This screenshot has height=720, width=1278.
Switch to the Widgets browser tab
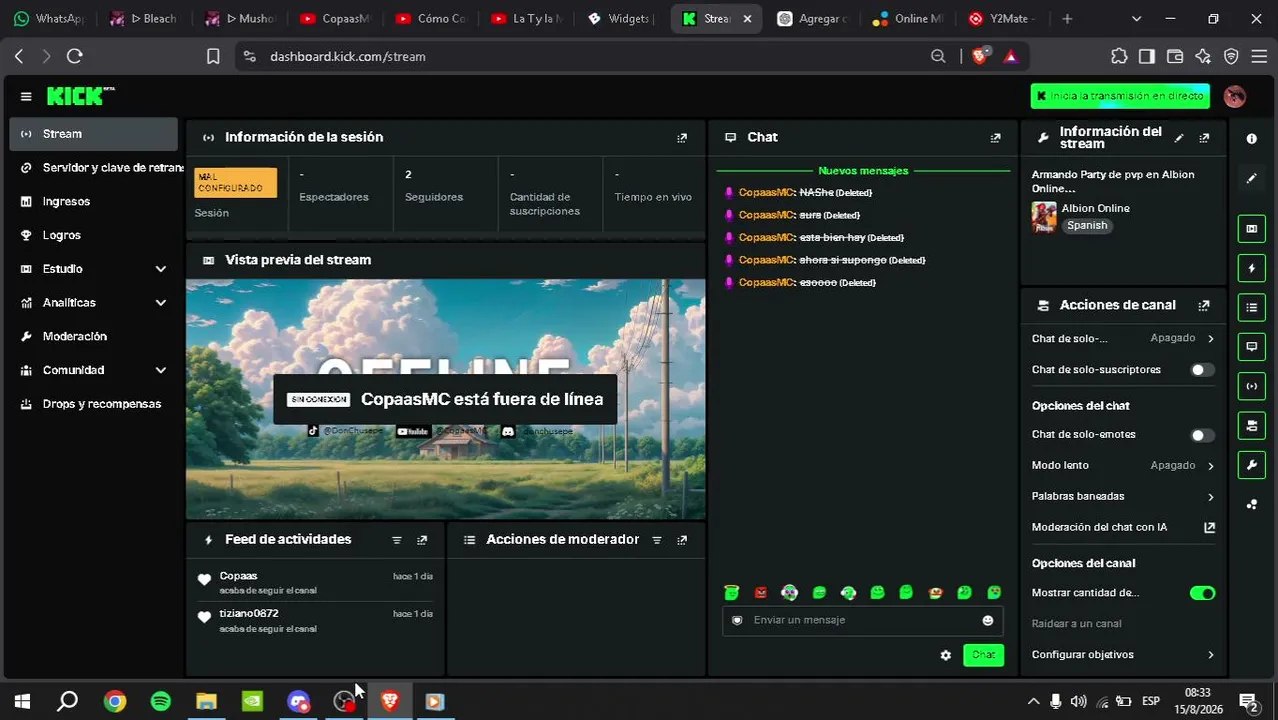[x=620, y=19]
